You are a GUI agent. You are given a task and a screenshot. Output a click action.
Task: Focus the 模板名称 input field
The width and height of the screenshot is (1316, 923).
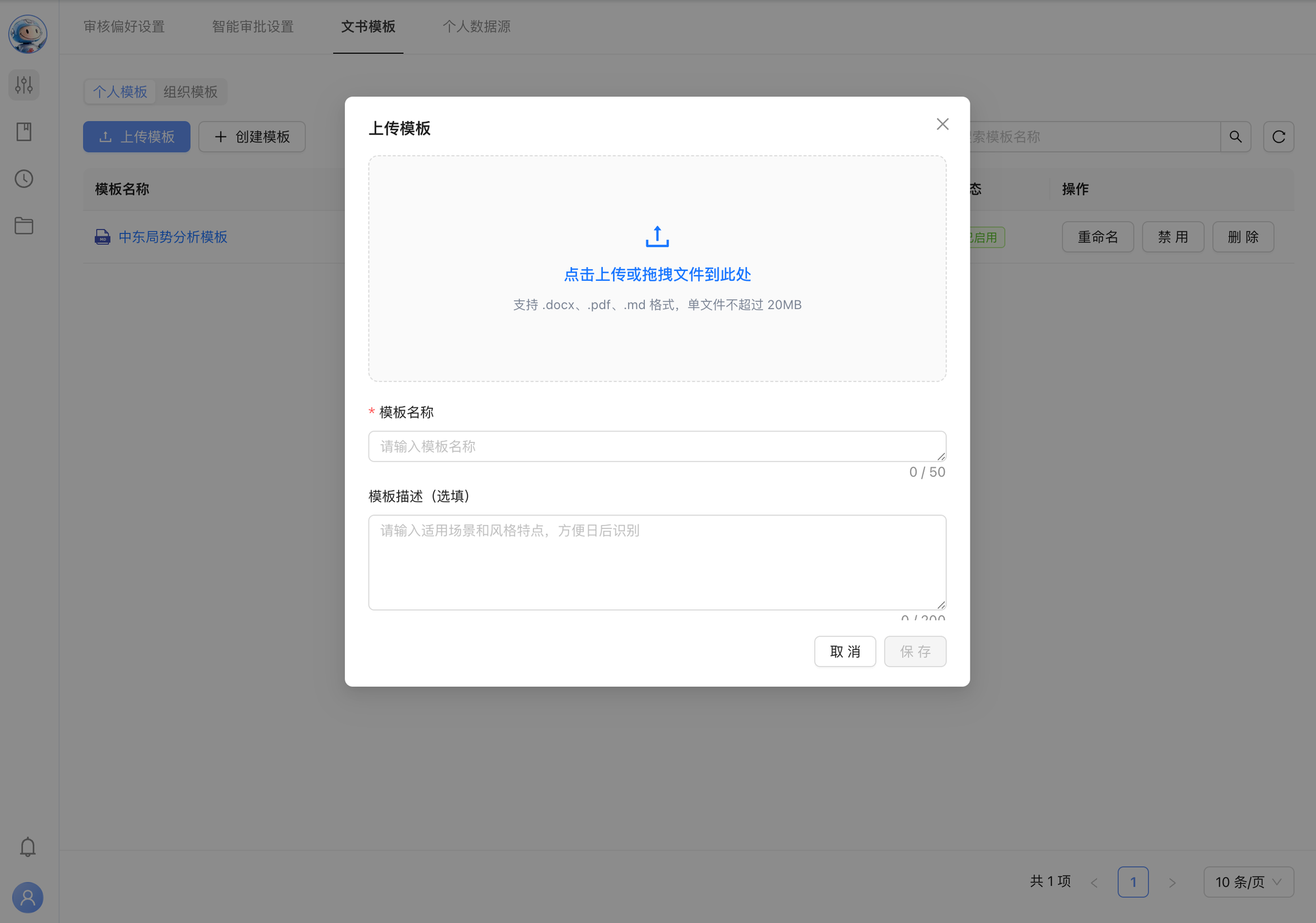tap(657, 446)
